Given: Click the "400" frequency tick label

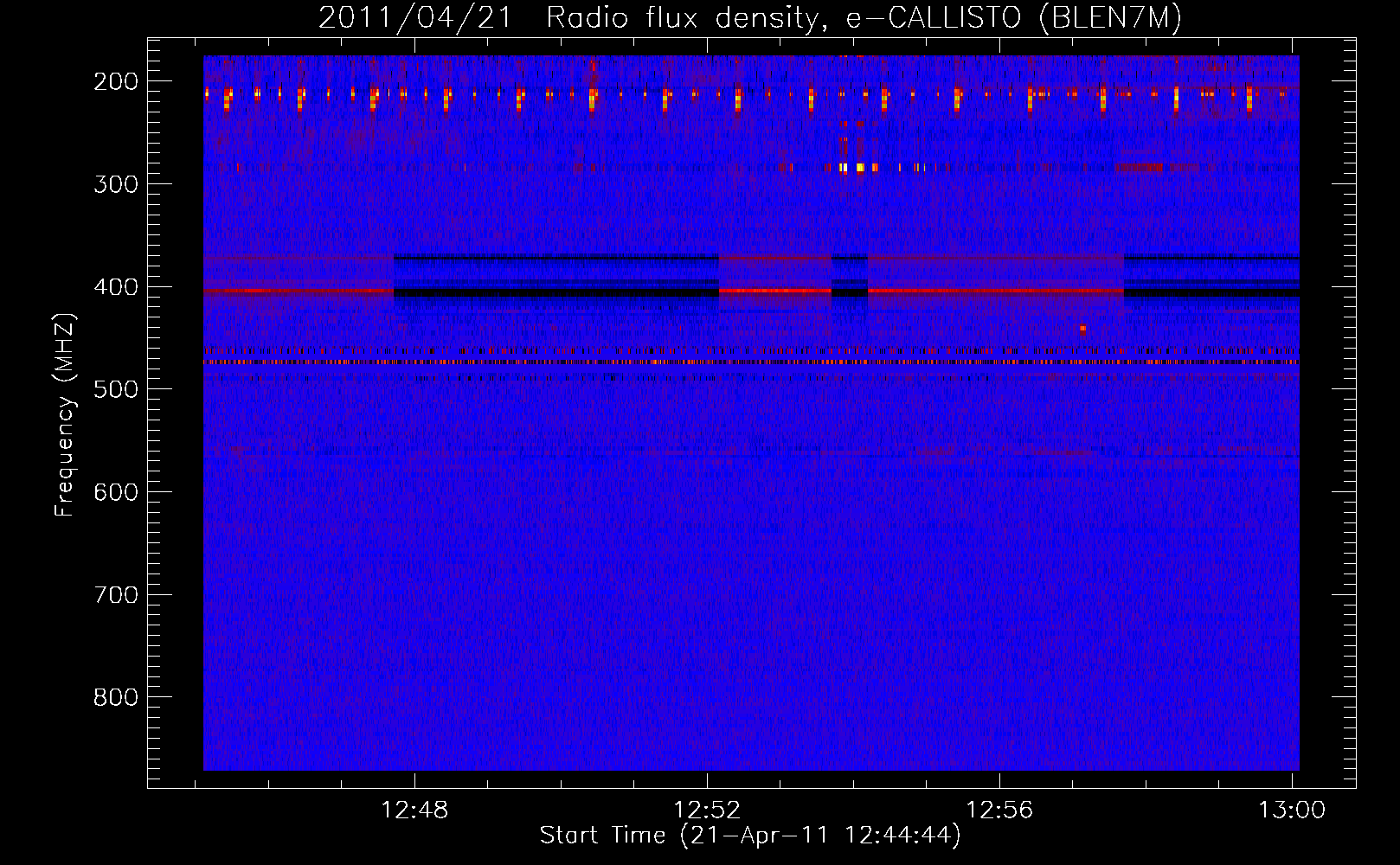Looking at the screenshot, I should tap(116, 287).
